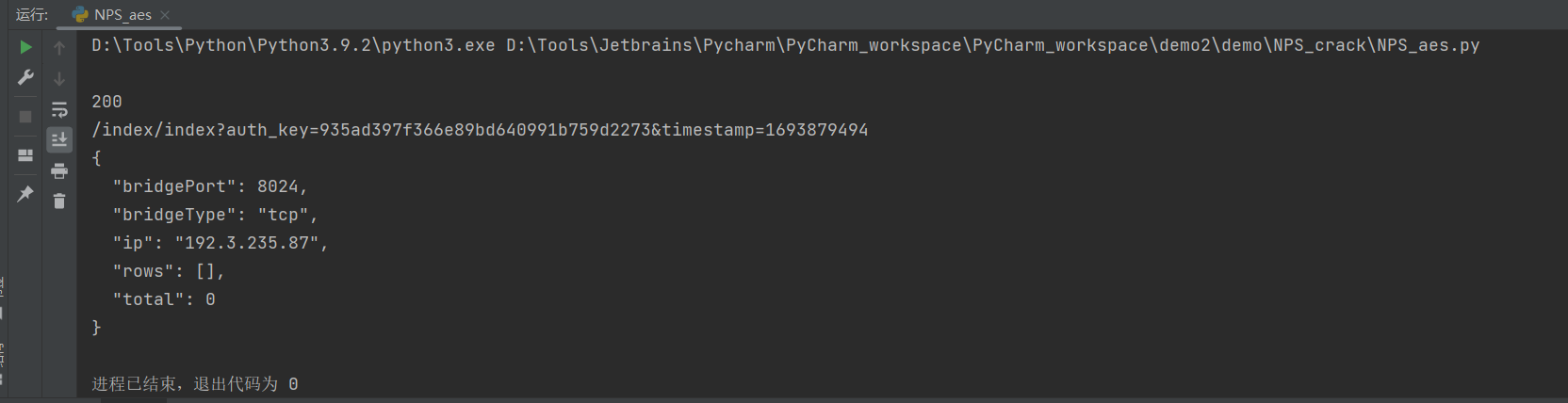The width and height of the screenshot is (1568, 403).
Task: Click the "ip": "192.3.235.87" output line
Action: pos(220,243)
